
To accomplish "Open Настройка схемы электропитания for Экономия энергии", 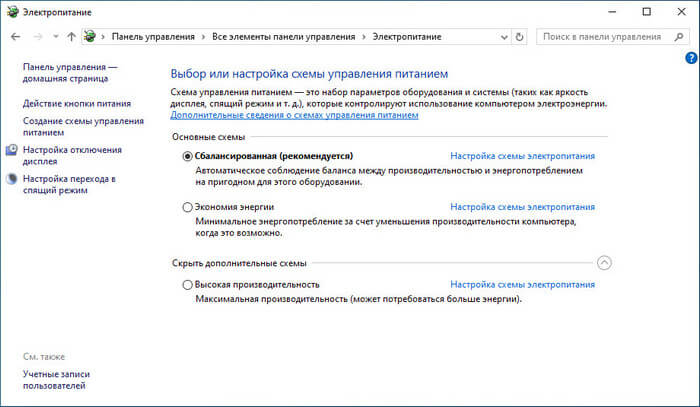I will pyautogui.click(x=522, y=207).
